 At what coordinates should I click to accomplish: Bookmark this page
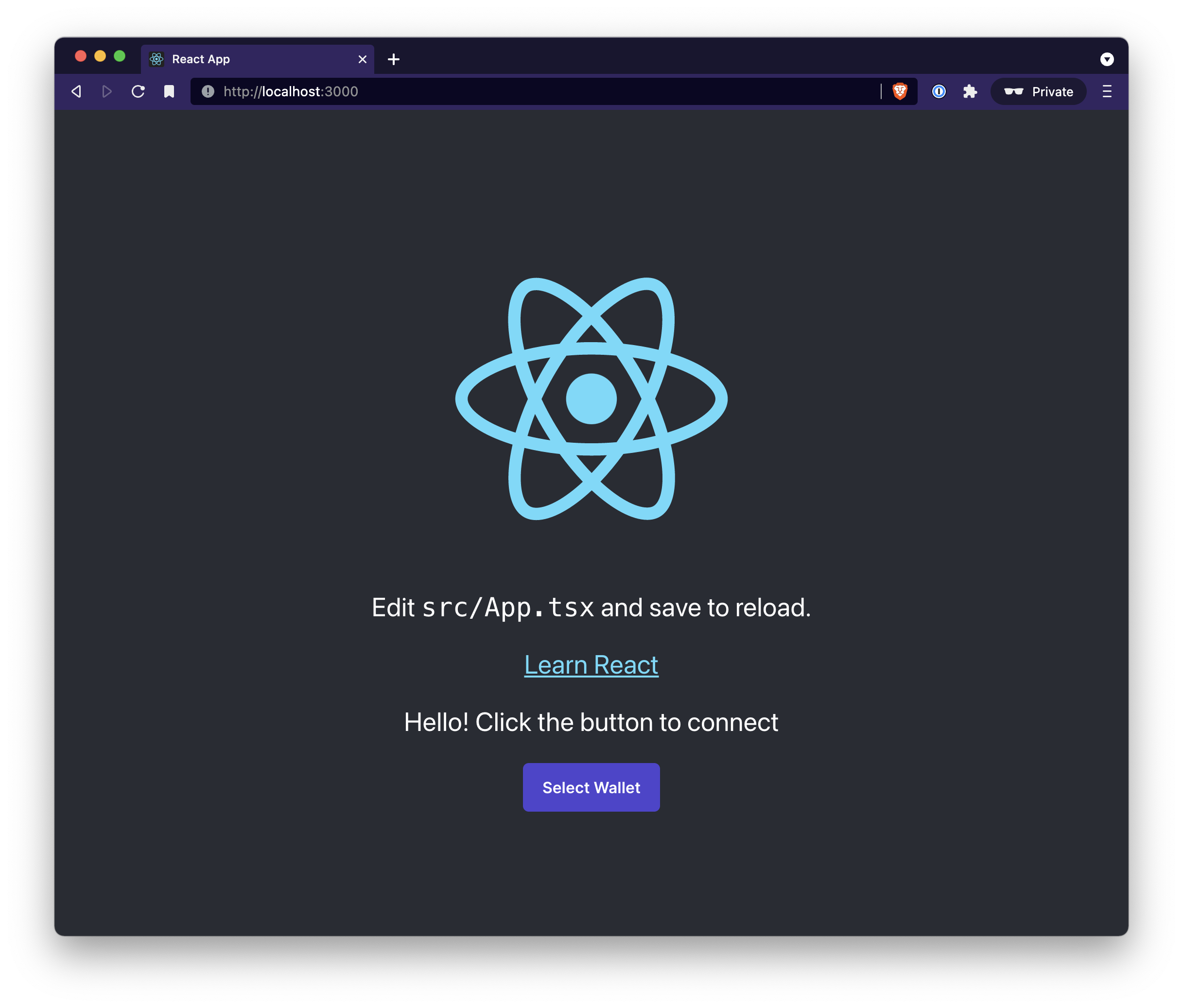tap(169, 91)
